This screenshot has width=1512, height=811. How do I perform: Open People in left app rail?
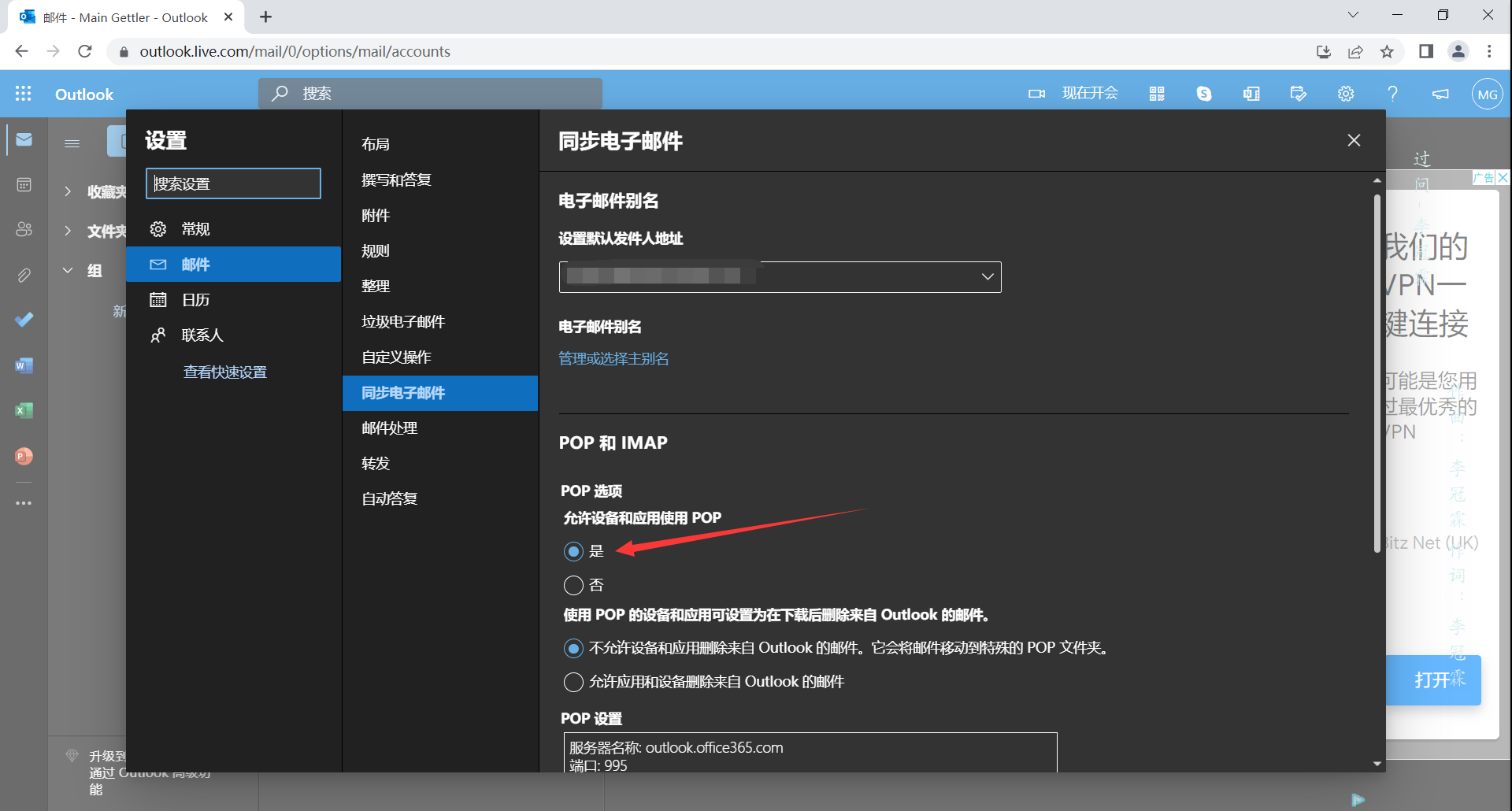24,229
